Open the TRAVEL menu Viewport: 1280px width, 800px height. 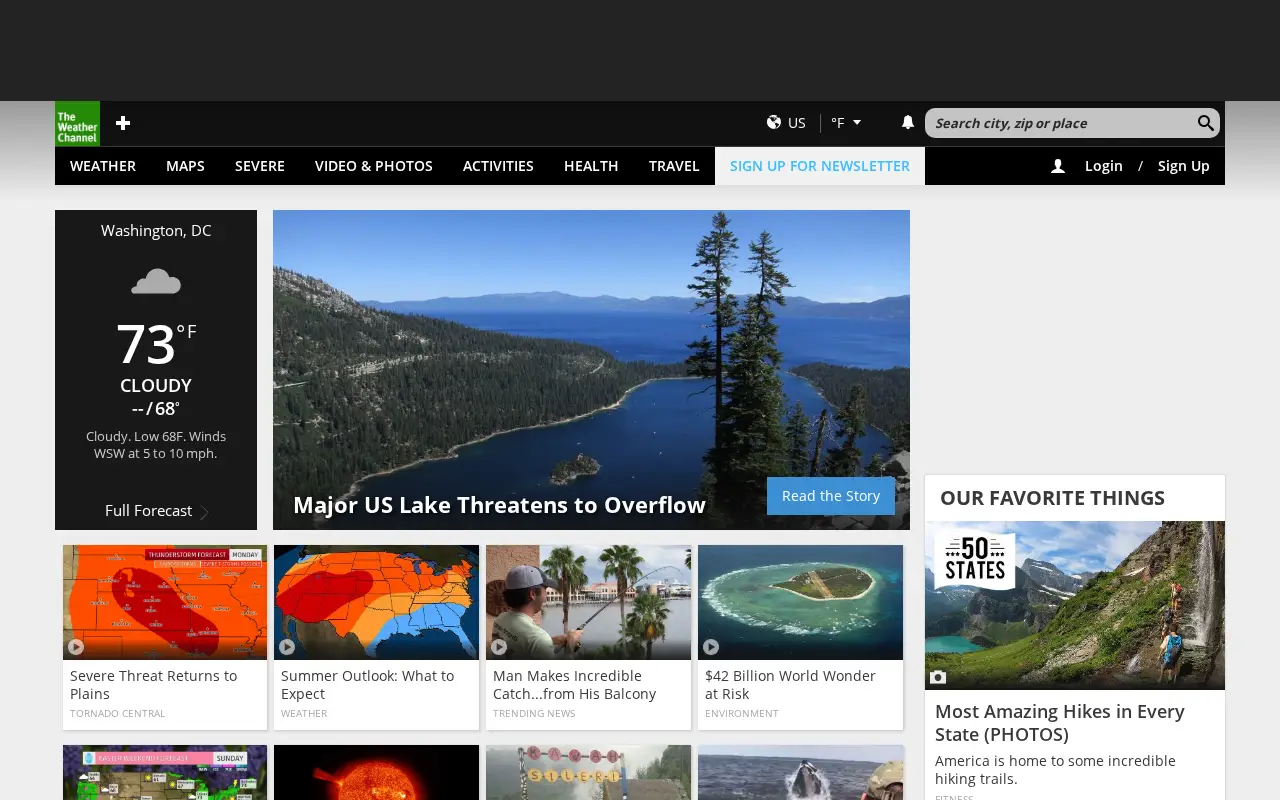674,166
